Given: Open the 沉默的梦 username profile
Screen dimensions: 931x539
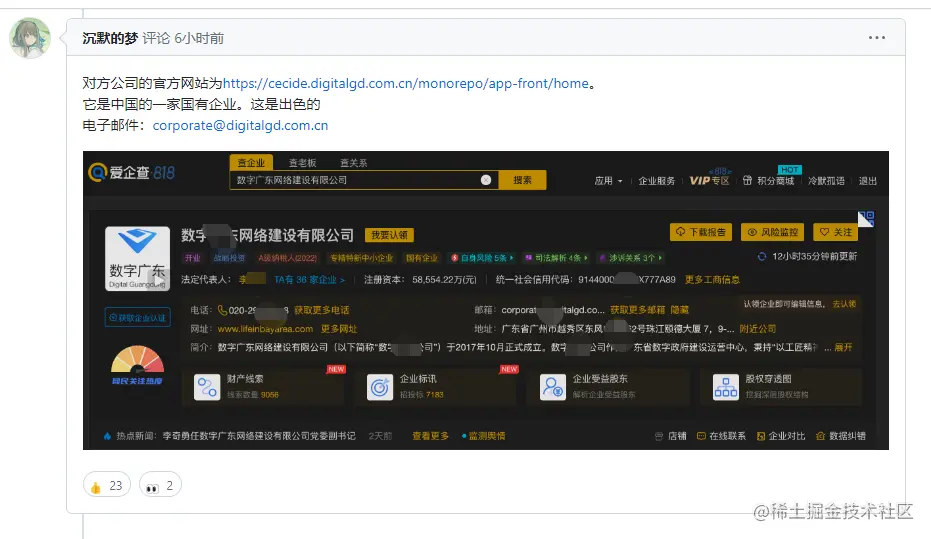Looking at the screenshot, I should (110, 38).
